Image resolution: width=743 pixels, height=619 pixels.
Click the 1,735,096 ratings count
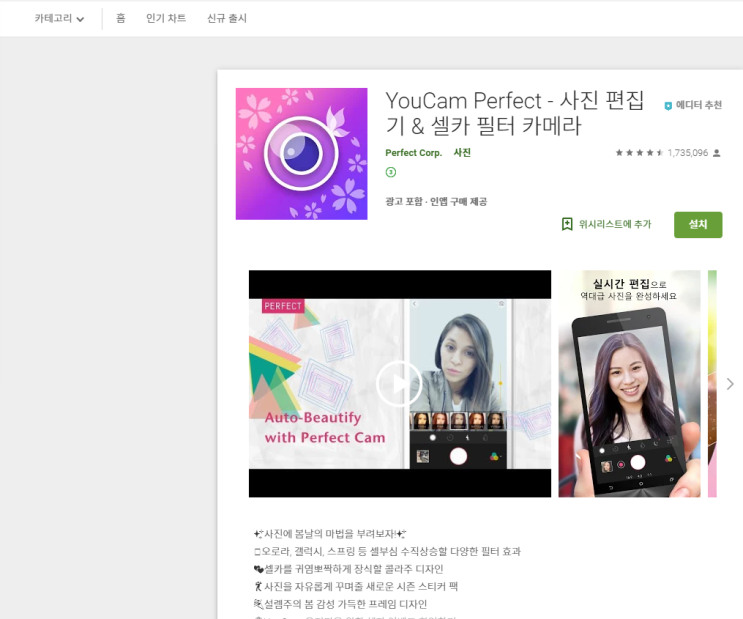pos(688,153)
